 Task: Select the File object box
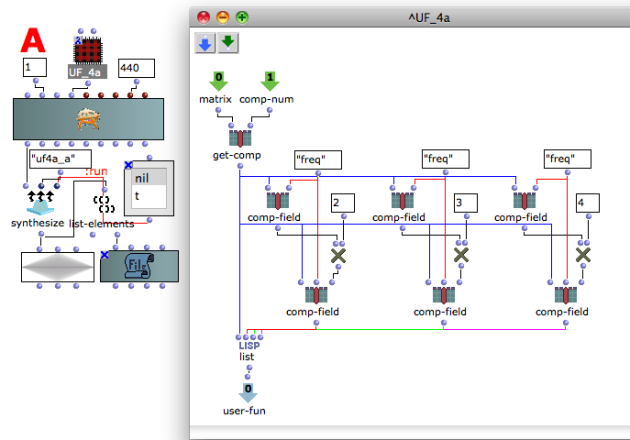click(139, 266)
